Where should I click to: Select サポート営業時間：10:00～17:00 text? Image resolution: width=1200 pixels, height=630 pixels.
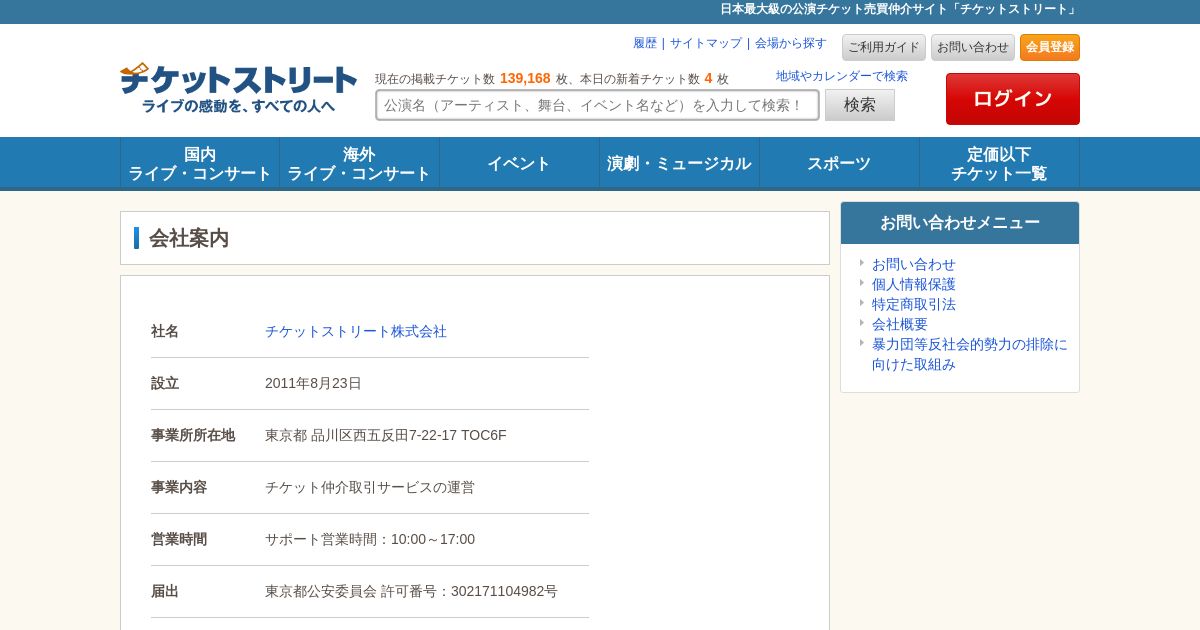(x=370, y=539)
